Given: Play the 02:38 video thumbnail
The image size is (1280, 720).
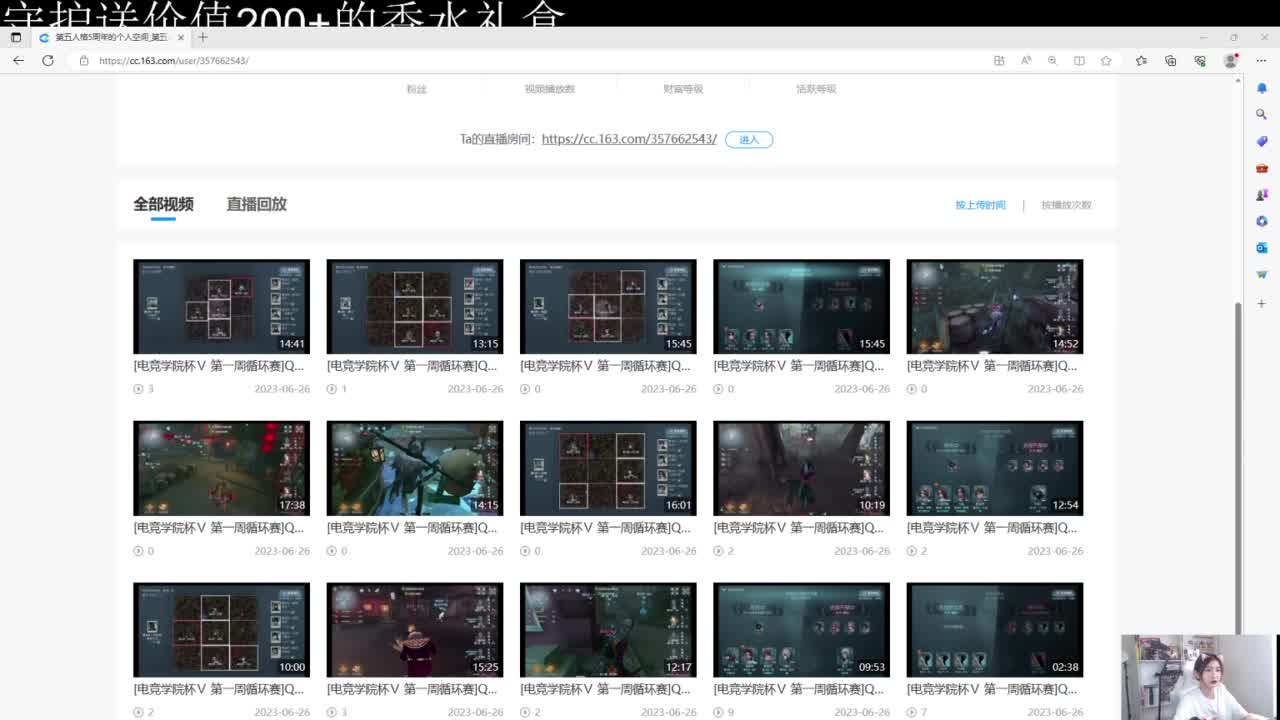Looking at the screenshot, I should coord(994,630).
